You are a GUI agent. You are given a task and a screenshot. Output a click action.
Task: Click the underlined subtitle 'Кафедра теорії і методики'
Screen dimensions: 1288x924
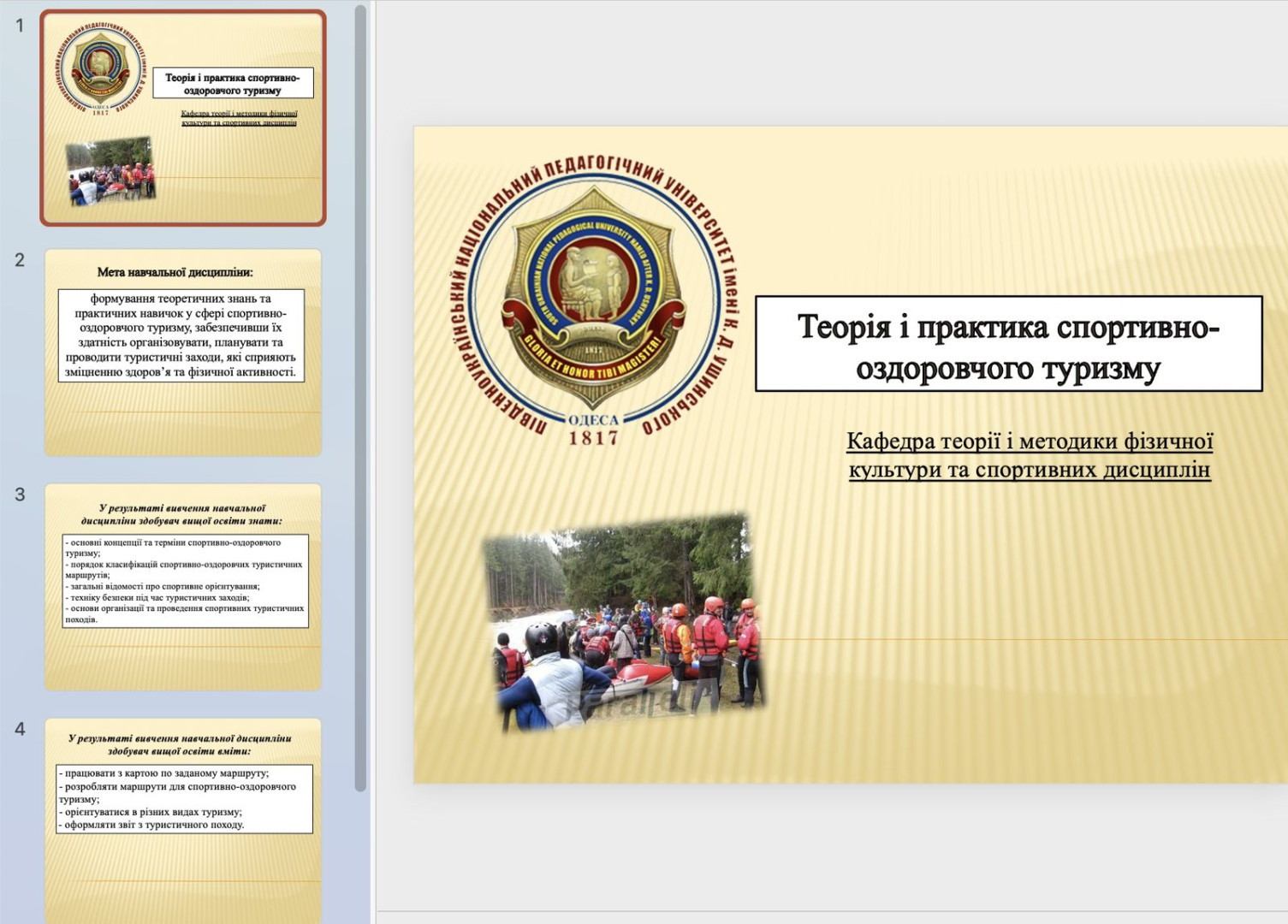[x=1030, y=455]
